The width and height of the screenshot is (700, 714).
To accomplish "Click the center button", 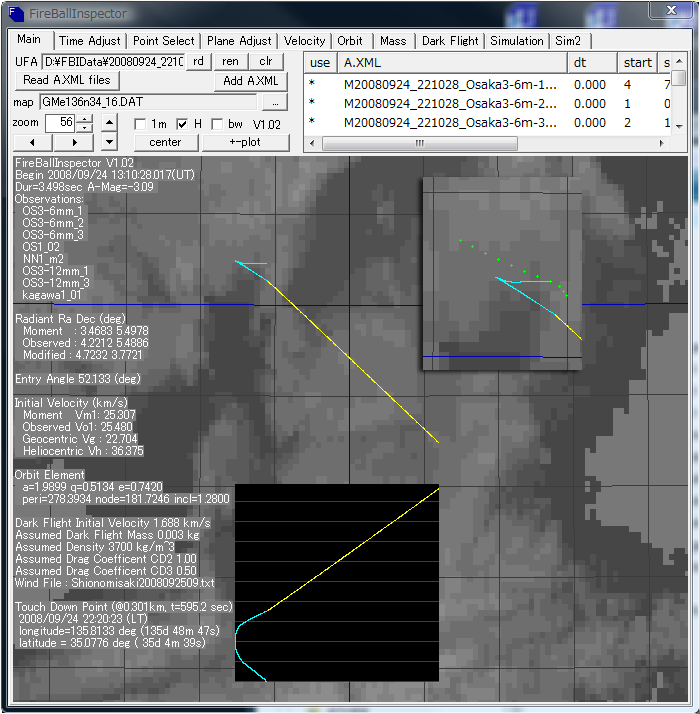I will (x=165, y=143).
